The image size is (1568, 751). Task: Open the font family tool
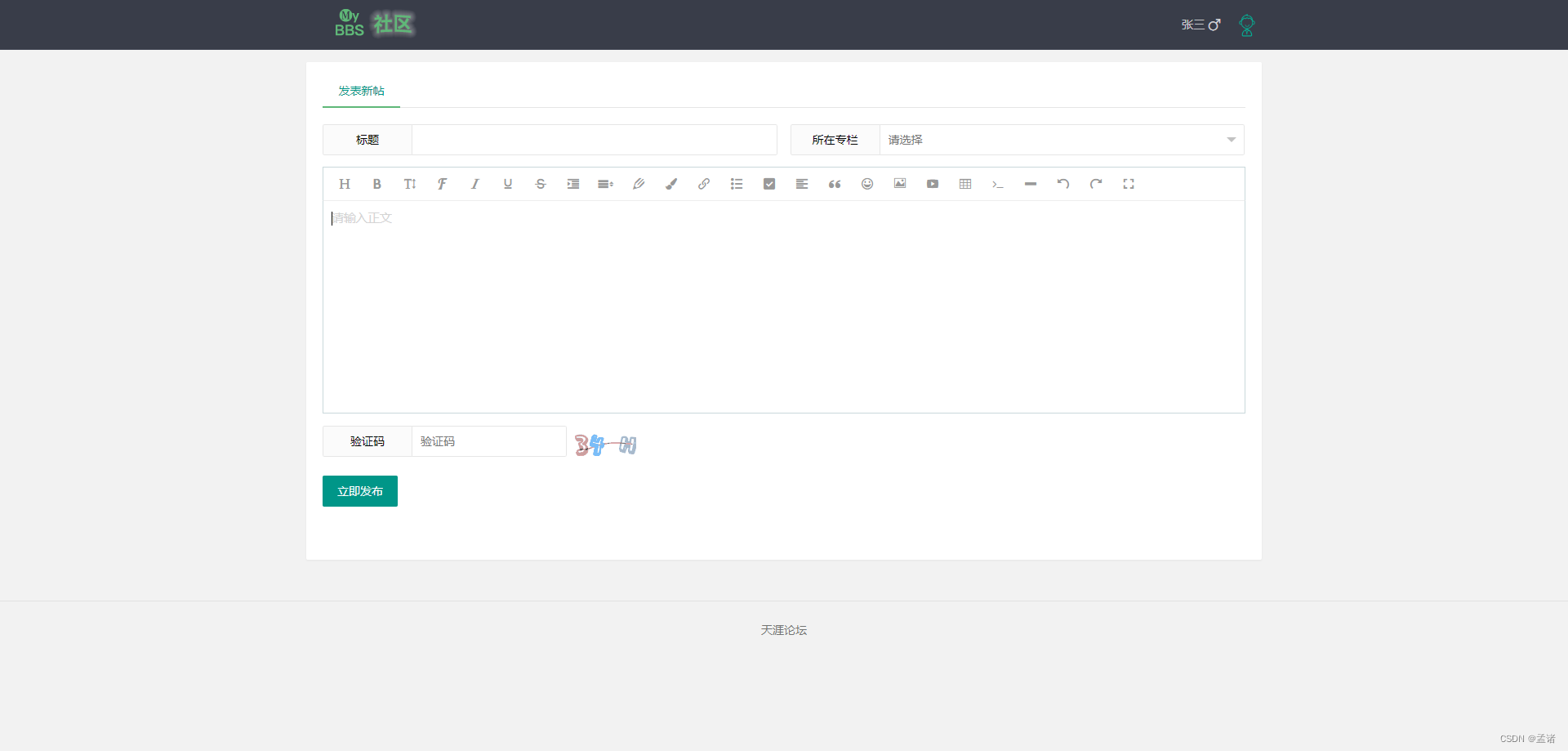click(x=443, y=184)
